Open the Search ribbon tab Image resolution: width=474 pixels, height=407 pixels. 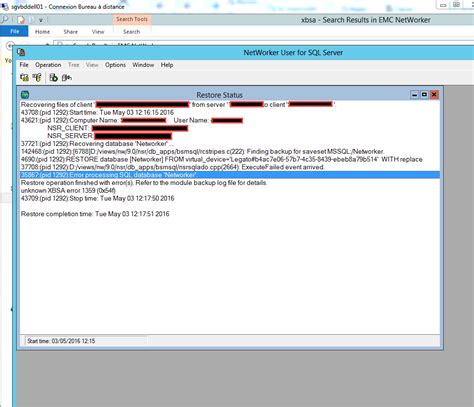[131, 32]
